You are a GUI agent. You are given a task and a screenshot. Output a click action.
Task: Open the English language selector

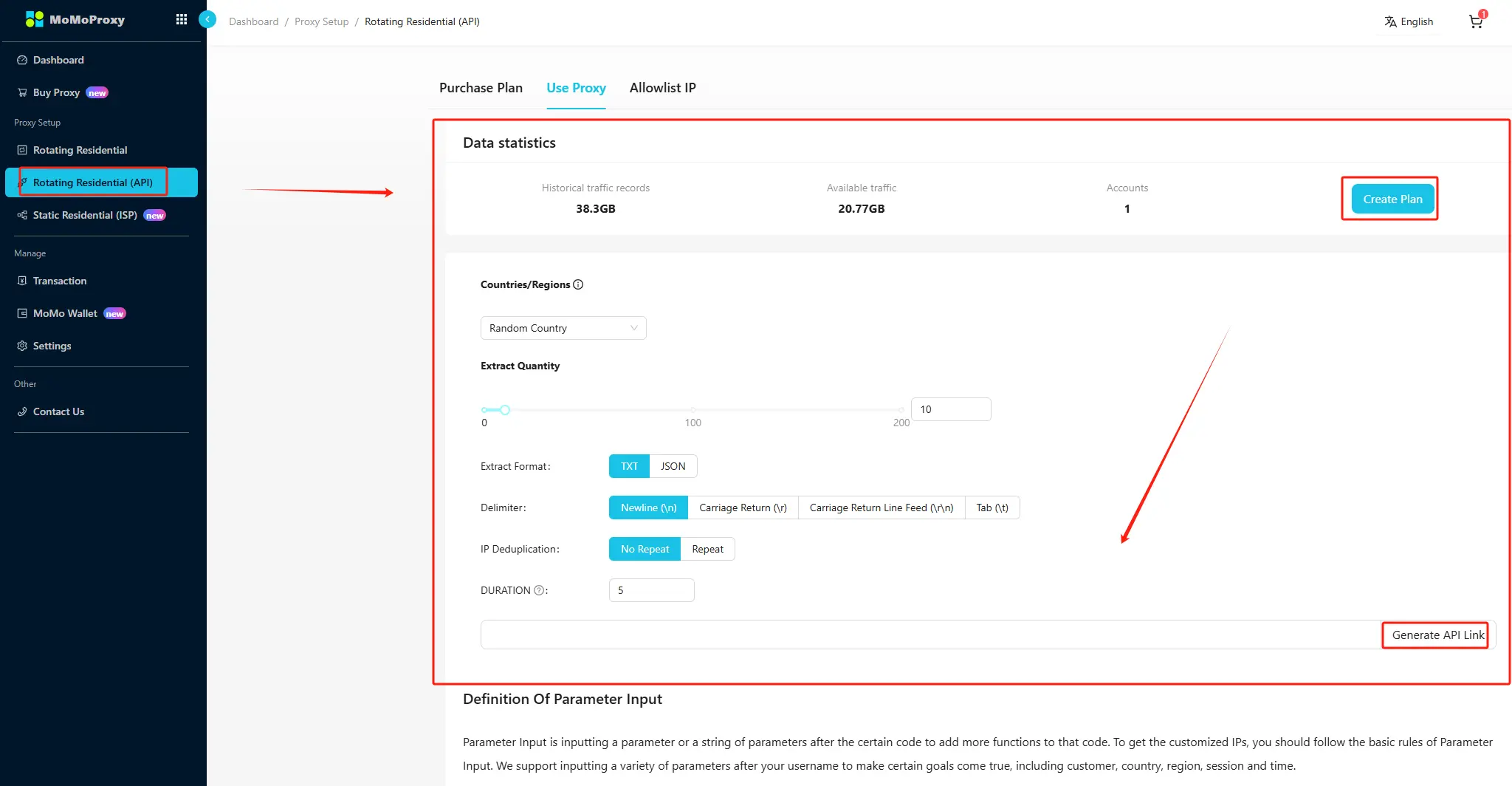point(1416,21)
